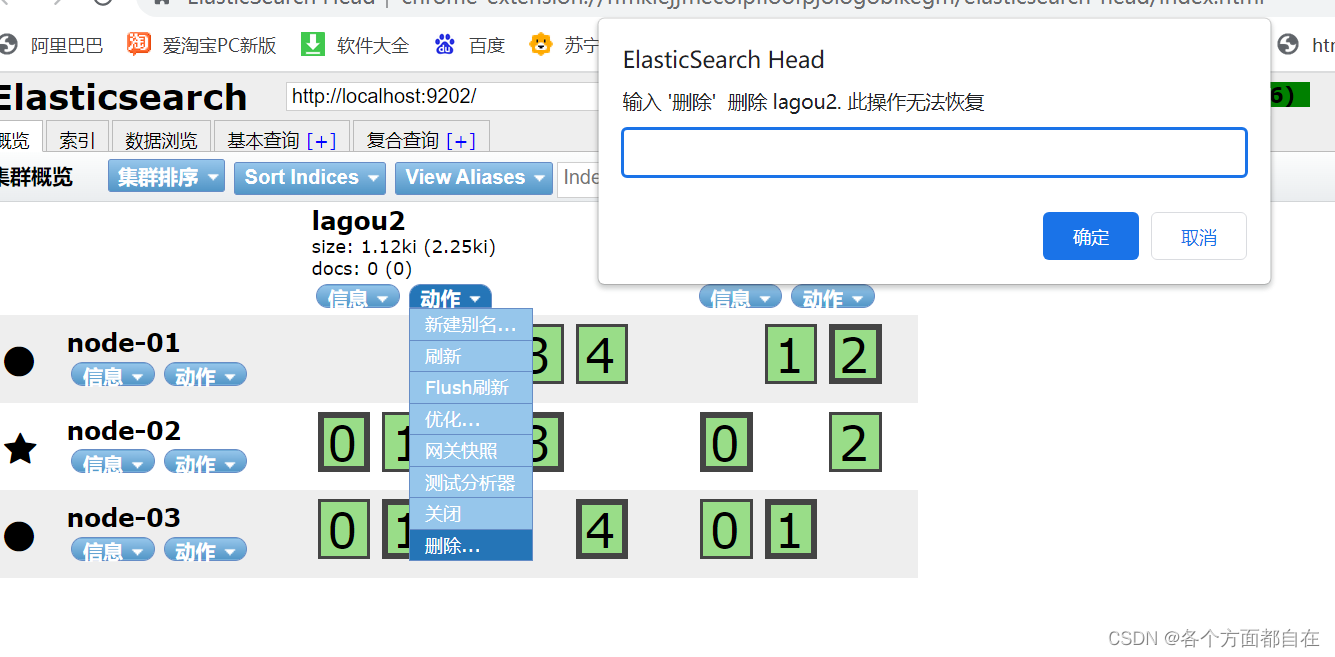Expand the 动作 dropdown for node-02

(x=205, y=462)
